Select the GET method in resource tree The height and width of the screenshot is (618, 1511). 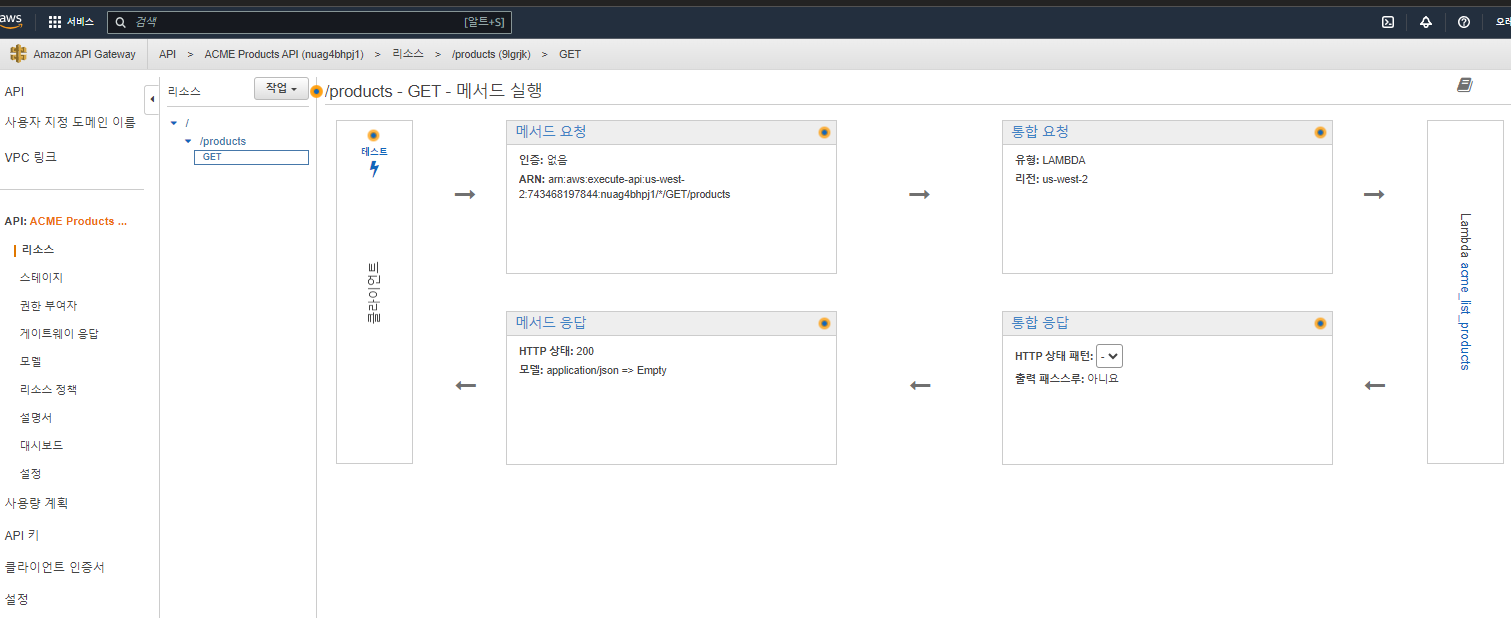251,157
